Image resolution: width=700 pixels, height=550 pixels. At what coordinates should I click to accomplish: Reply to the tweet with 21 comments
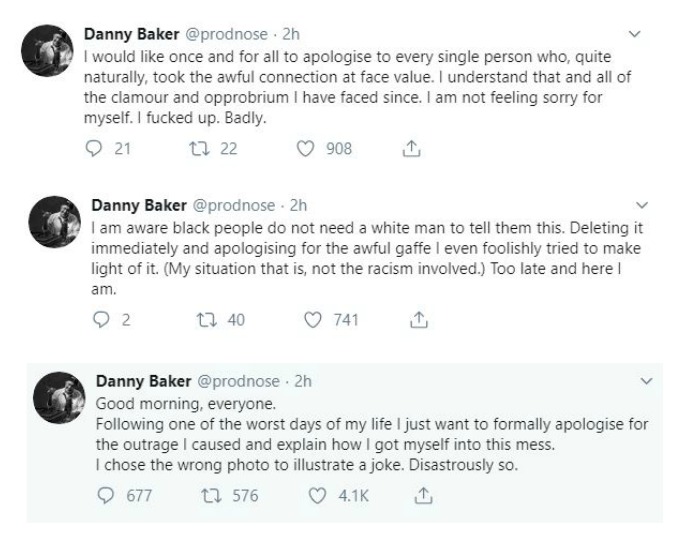[96, 149]
